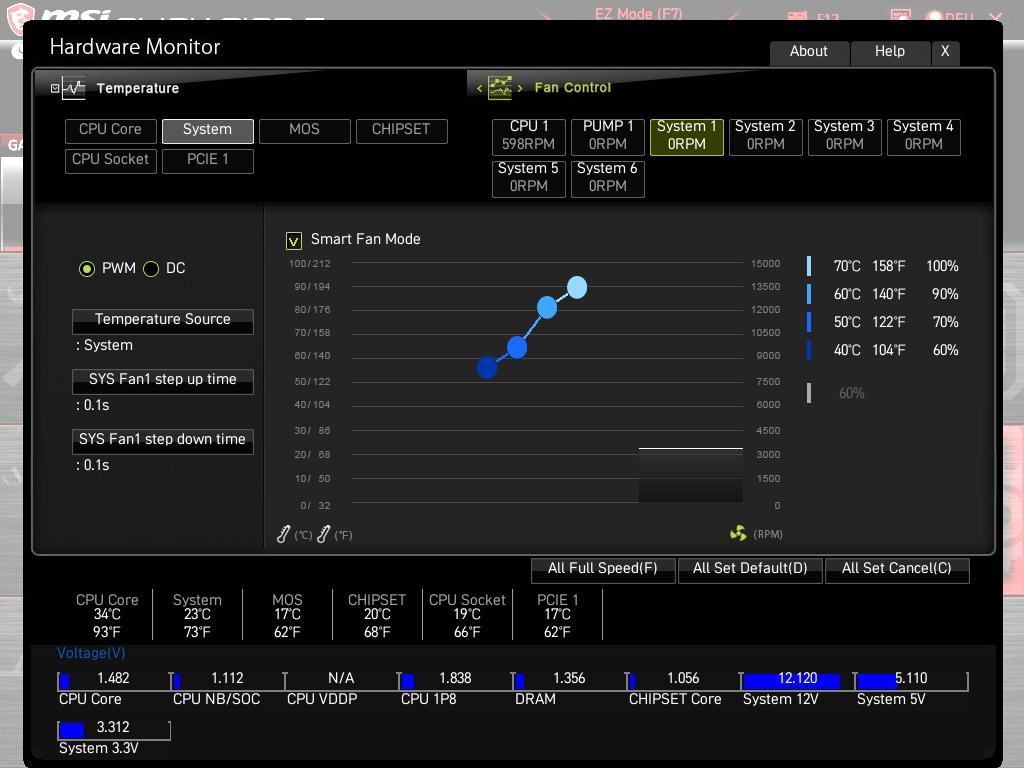Click the 60°C color marker in legend
The width and height of the screenshot is (1024, 768).
(809, 294)
